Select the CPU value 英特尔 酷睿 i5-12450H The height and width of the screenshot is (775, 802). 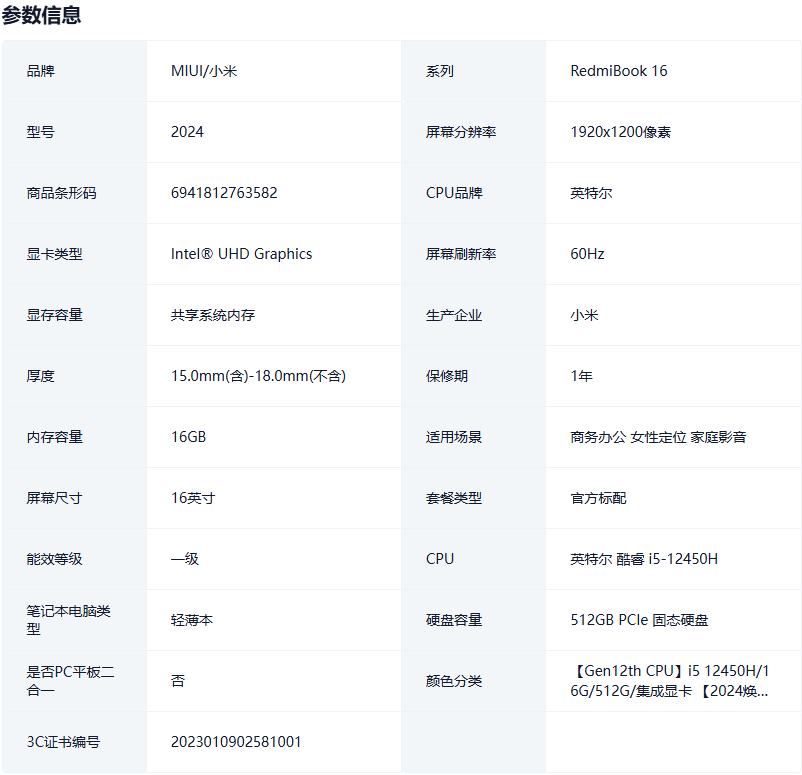pyautogui.click(x=643, y=559)
